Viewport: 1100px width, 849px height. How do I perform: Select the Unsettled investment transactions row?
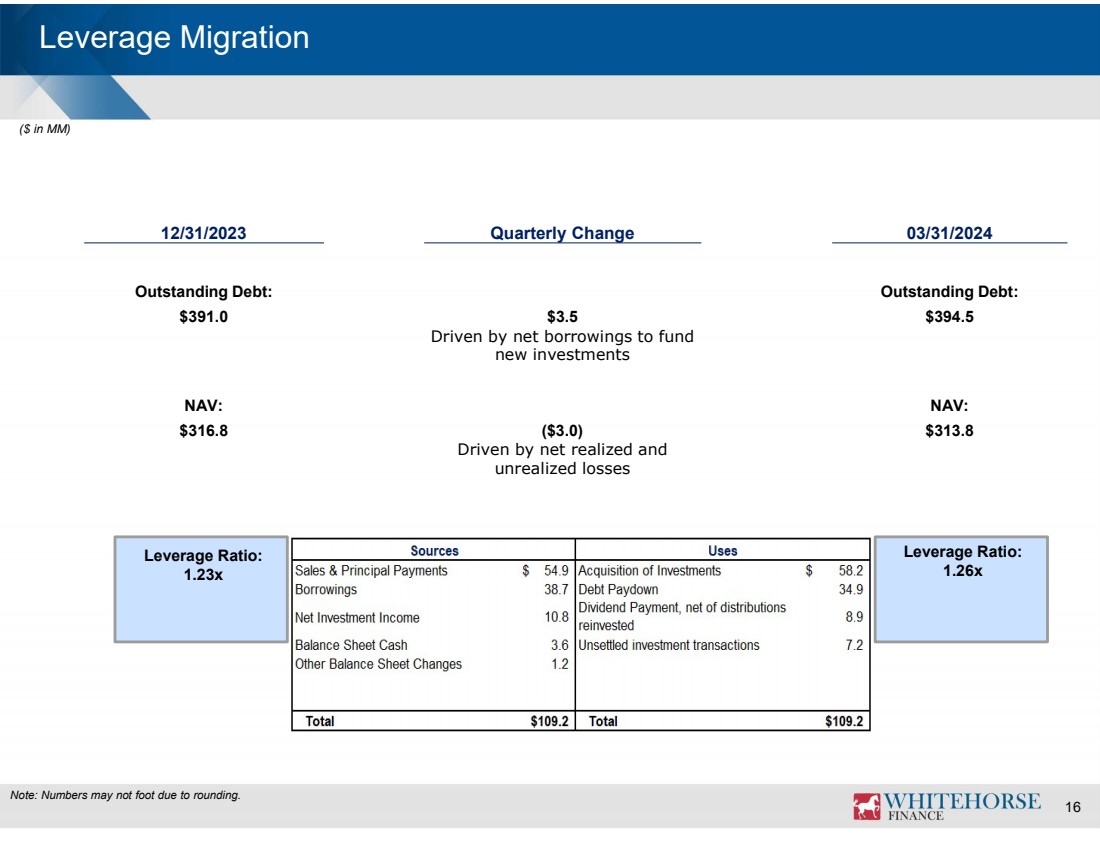click(x=669, y=646)
